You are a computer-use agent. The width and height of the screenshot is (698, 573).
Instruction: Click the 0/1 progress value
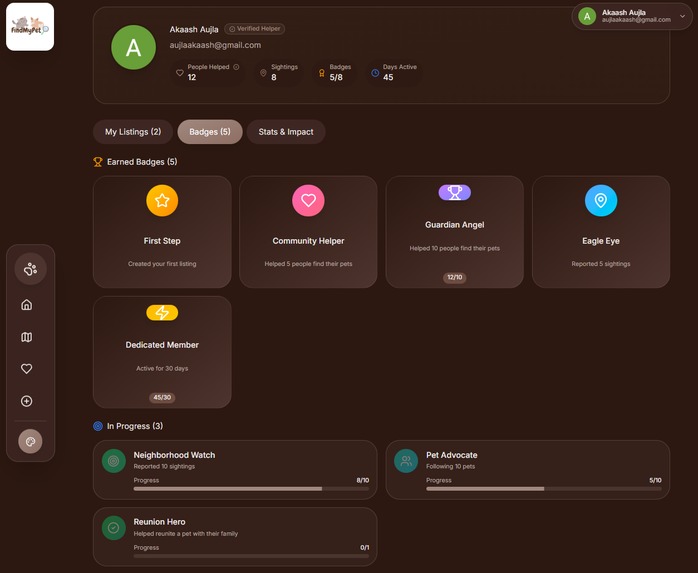tap(364, 548)
